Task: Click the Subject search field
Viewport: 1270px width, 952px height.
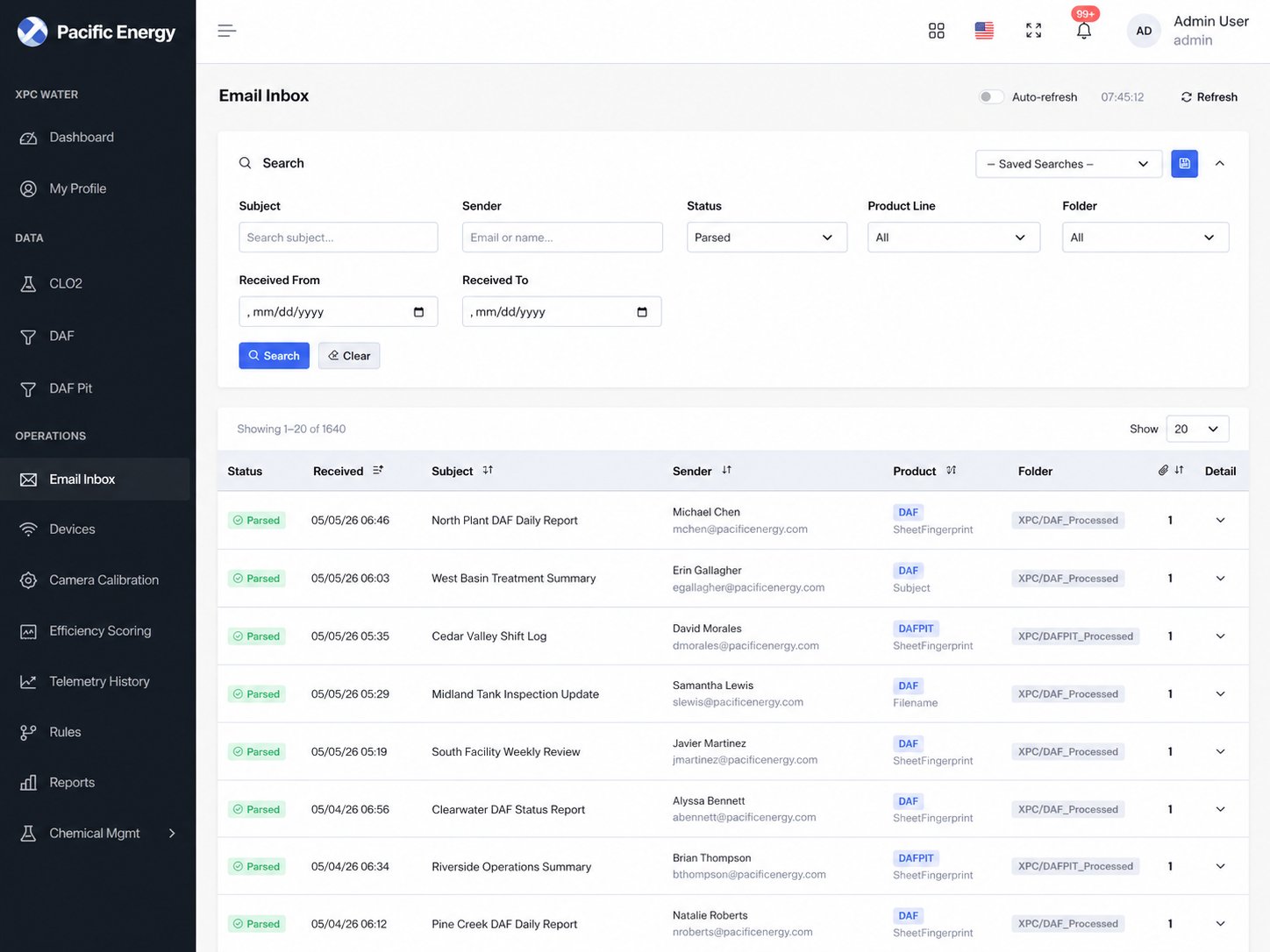Action: point(339,238)
